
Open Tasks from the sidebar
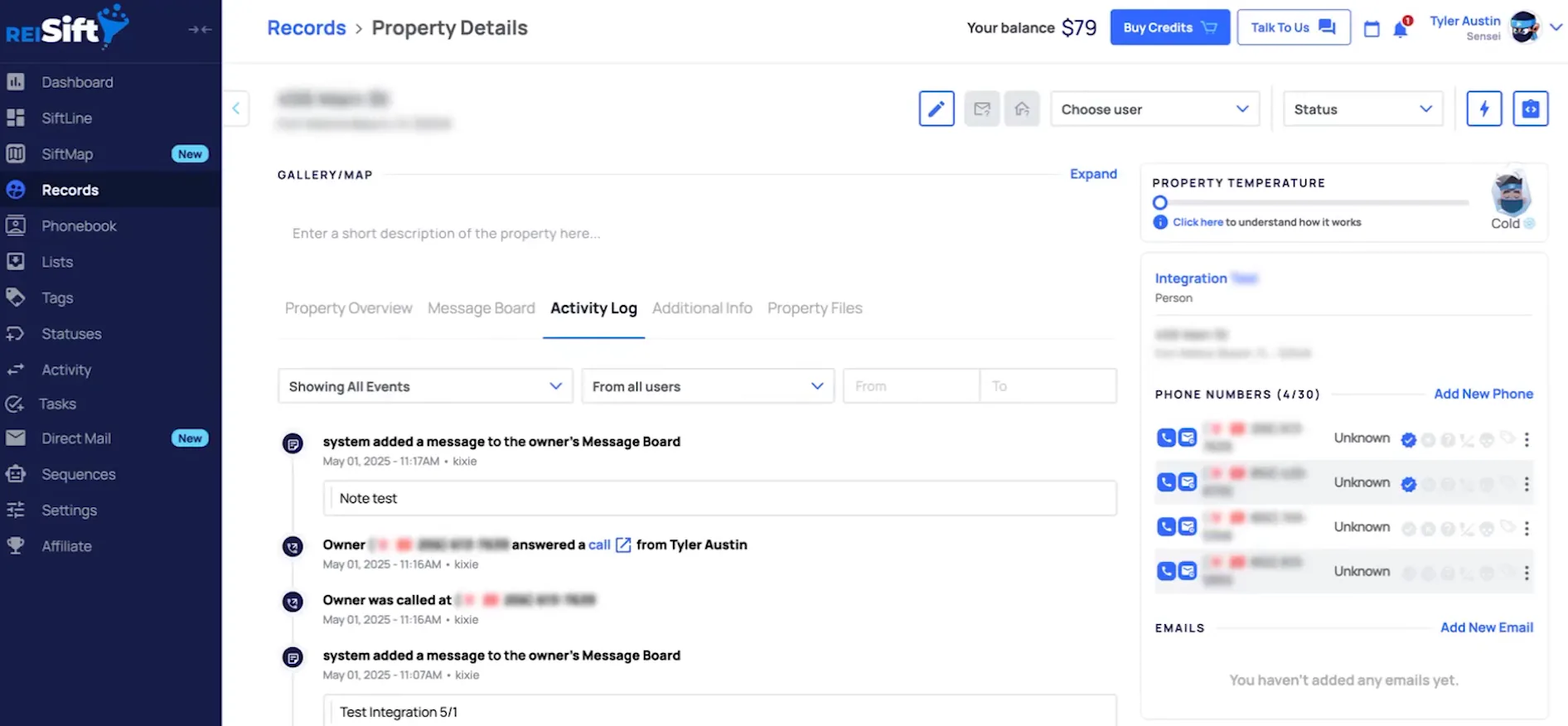point(57,404)
